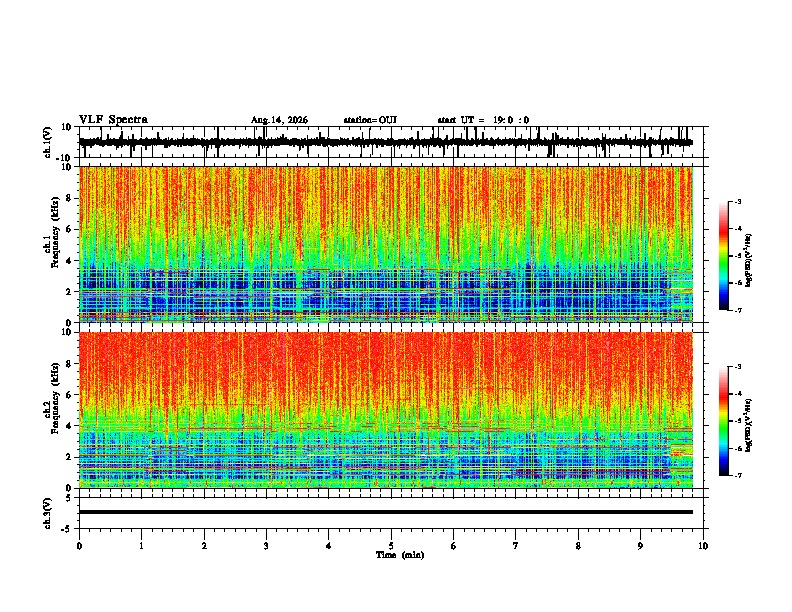792x612 pixels.
Task: Click inside the ch.2 spectrogram panel
Action: pos(386,410)
